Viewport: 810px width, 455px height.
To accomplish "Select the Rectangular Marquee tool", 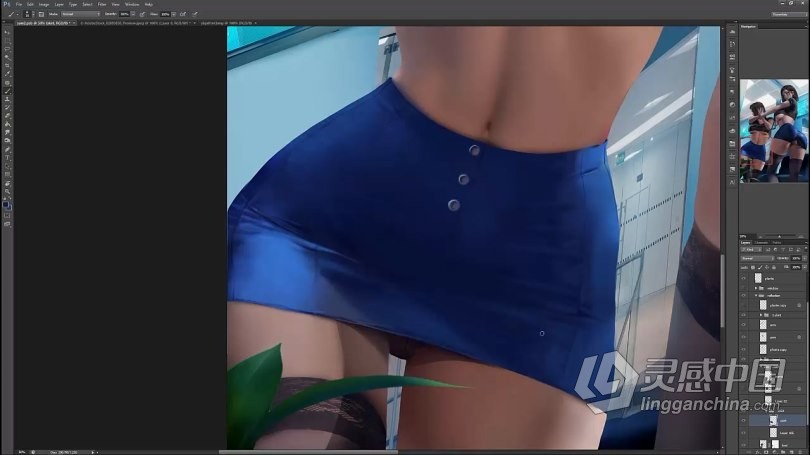I will [x=7, y=40].
